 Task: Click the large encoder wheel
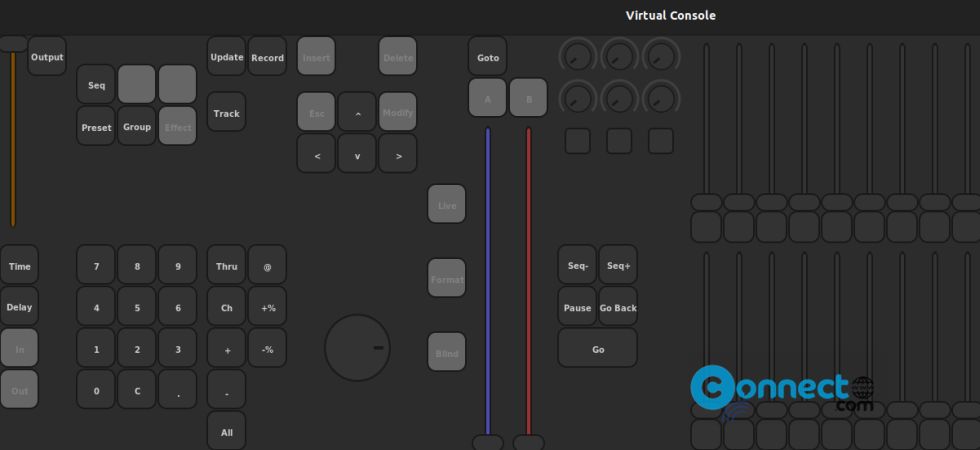coord(358,348)
